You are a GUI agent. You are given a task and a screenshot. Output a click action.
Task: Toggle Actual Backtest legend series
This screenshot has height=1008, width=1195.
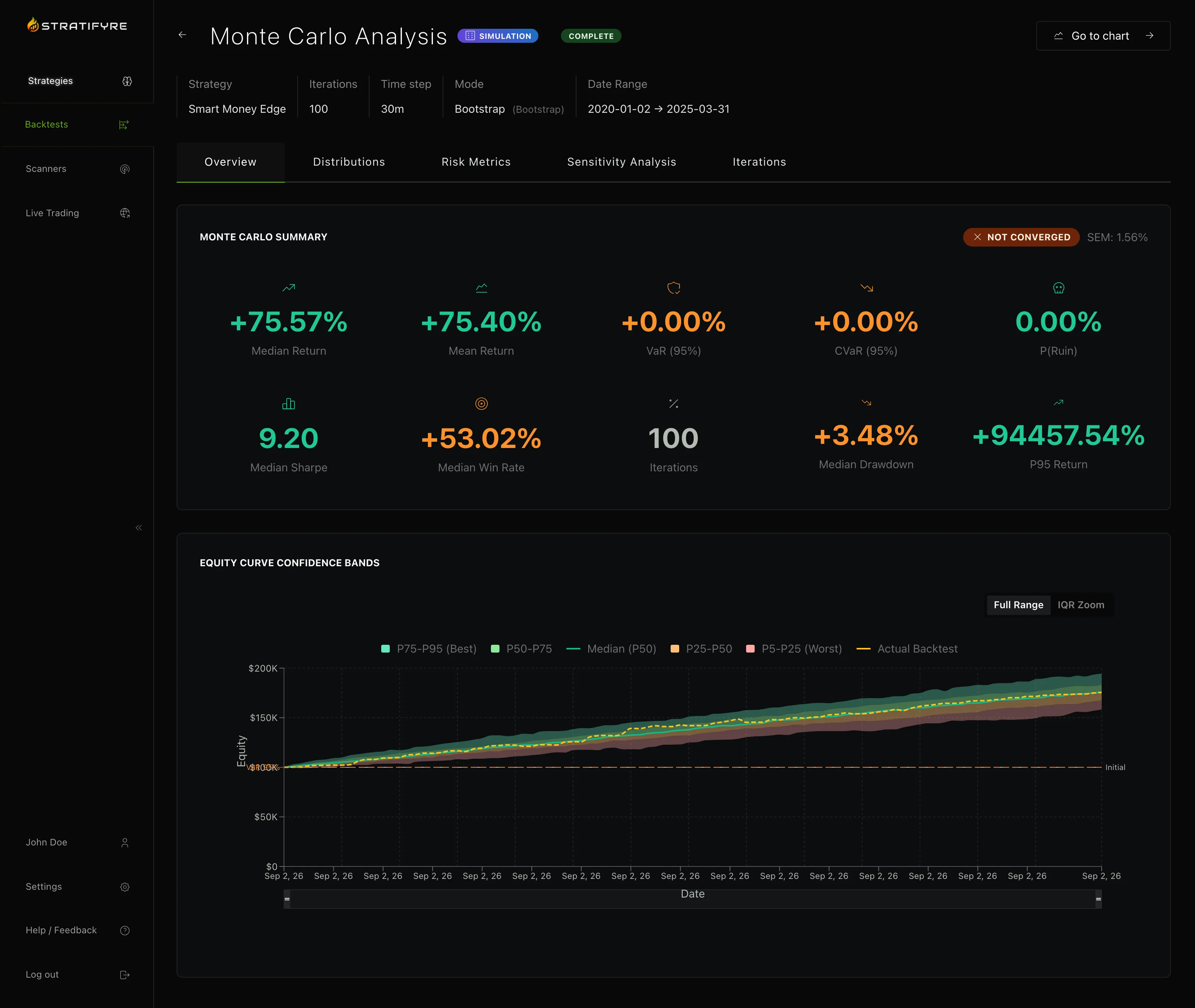tap(907, 649)
